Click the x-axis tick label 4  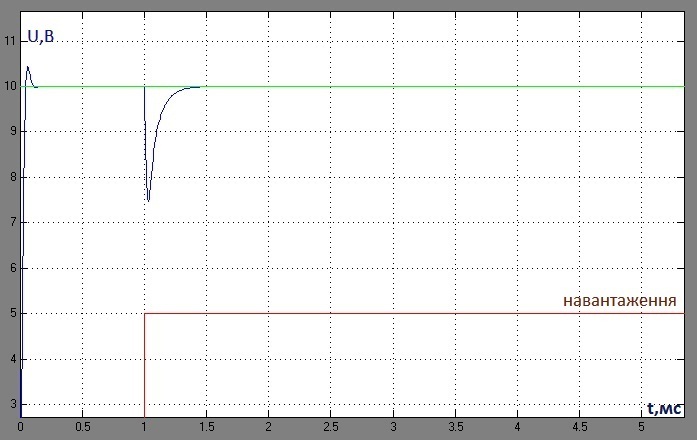point(517,427)
